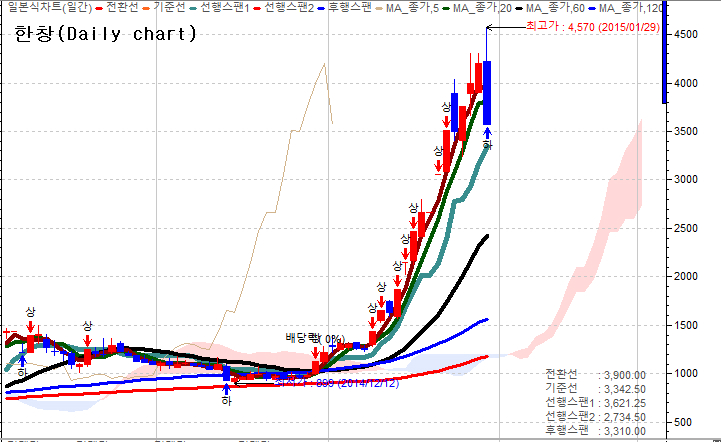Viewport: 721px width, 442px height.
Task: Click the 배당락 dividend marker
Action: [x=302, y=338]
